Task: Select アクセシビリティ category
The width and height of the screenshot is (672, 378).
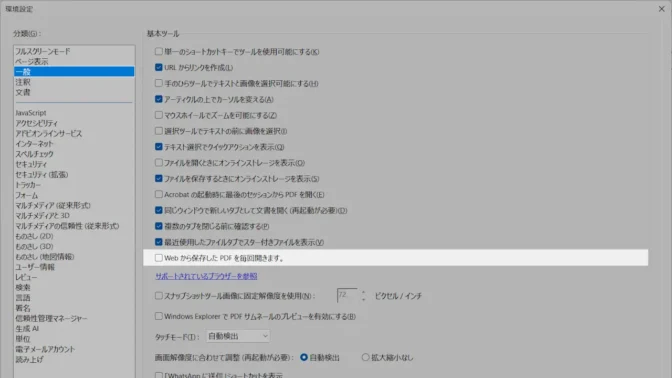Action: tap(74, 123)
